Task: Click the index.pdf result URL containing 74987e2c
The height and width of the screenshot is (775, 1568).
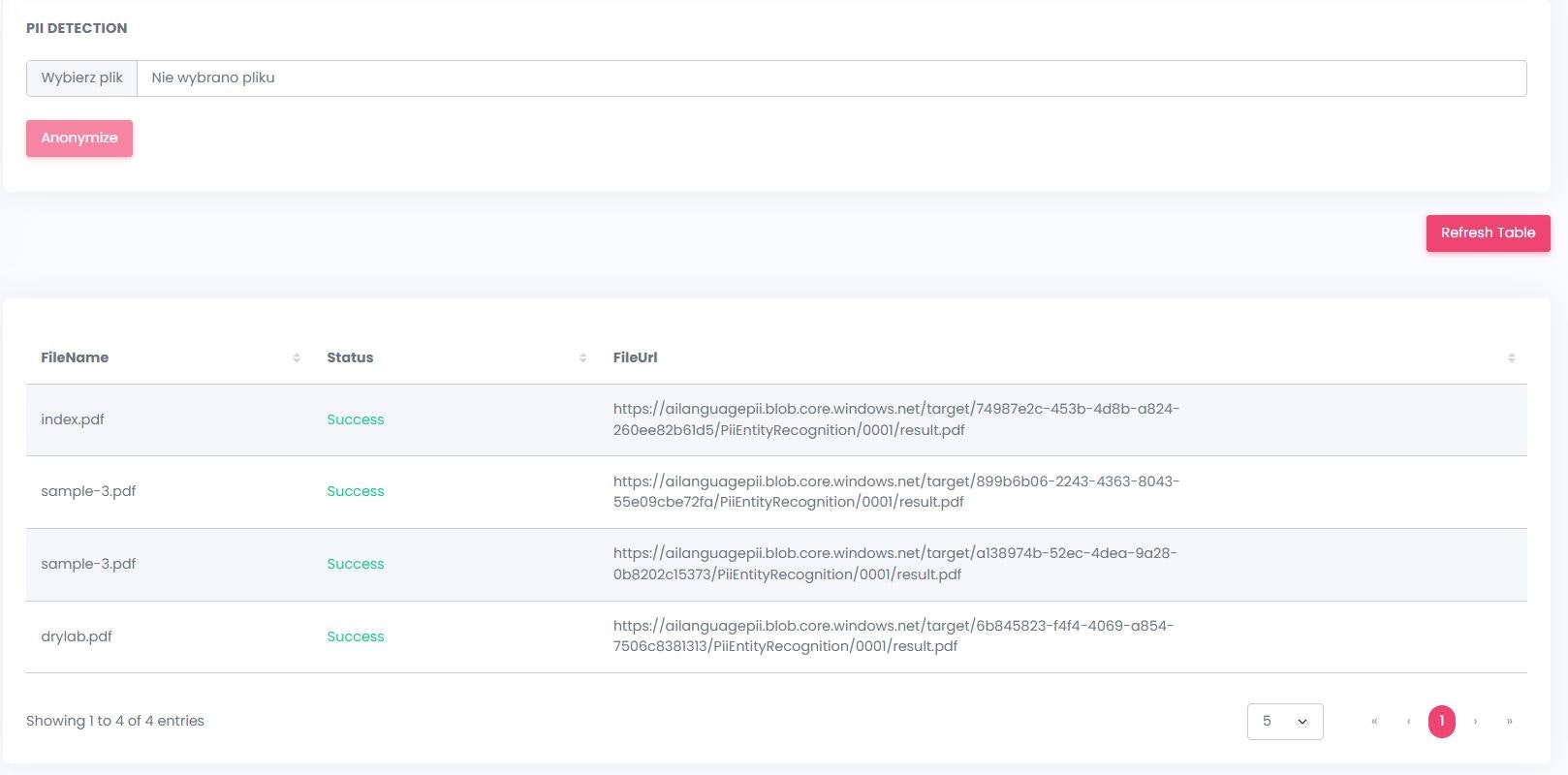Action: coord(896,420)
